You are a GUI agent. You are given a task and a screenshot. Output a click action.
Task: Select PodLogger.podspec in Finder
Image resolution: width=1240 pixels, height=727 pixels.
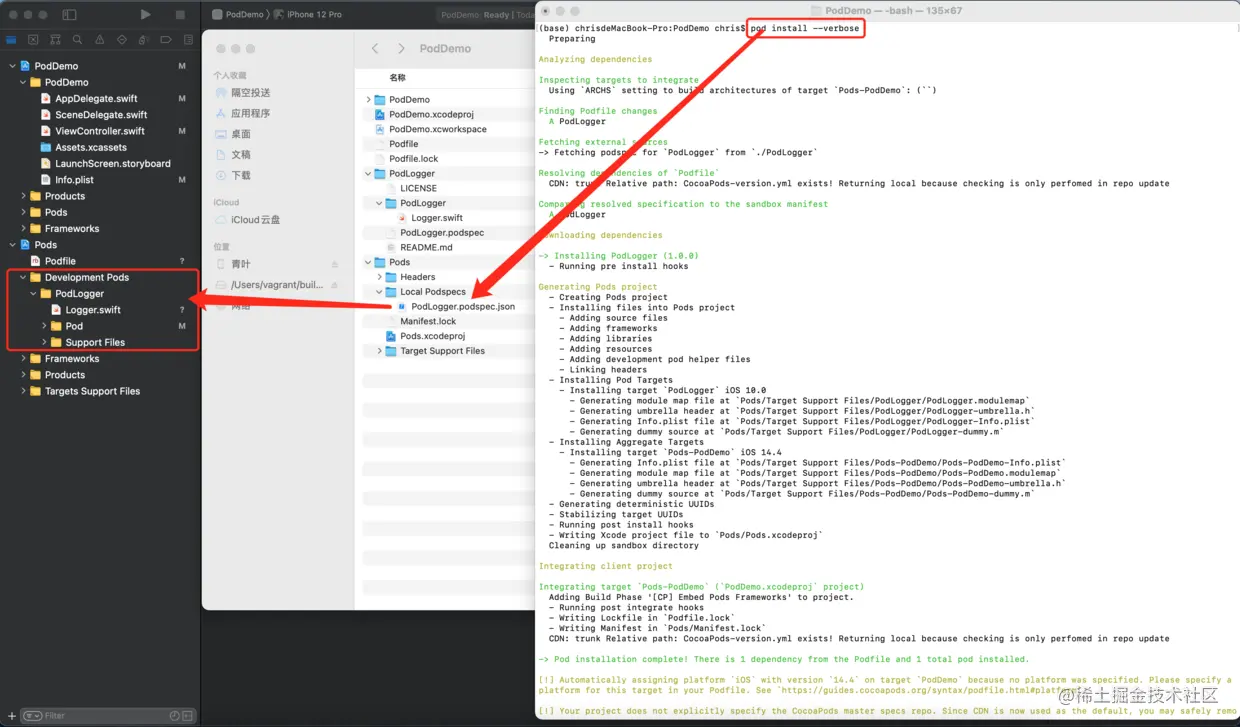pyautogui.click(x=442, y=233)
